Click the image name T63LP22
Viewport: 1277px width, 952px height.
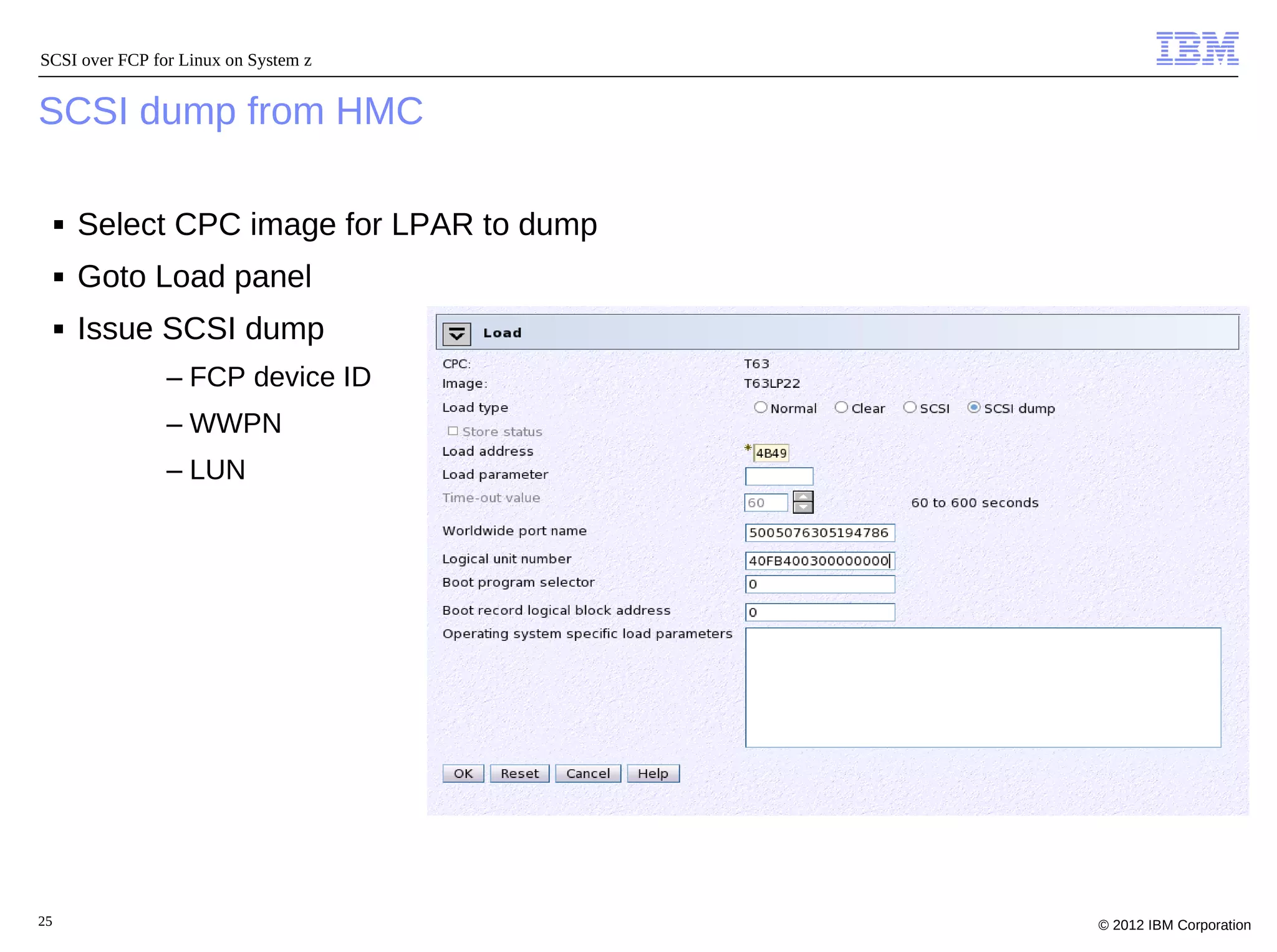coord(772,383)
